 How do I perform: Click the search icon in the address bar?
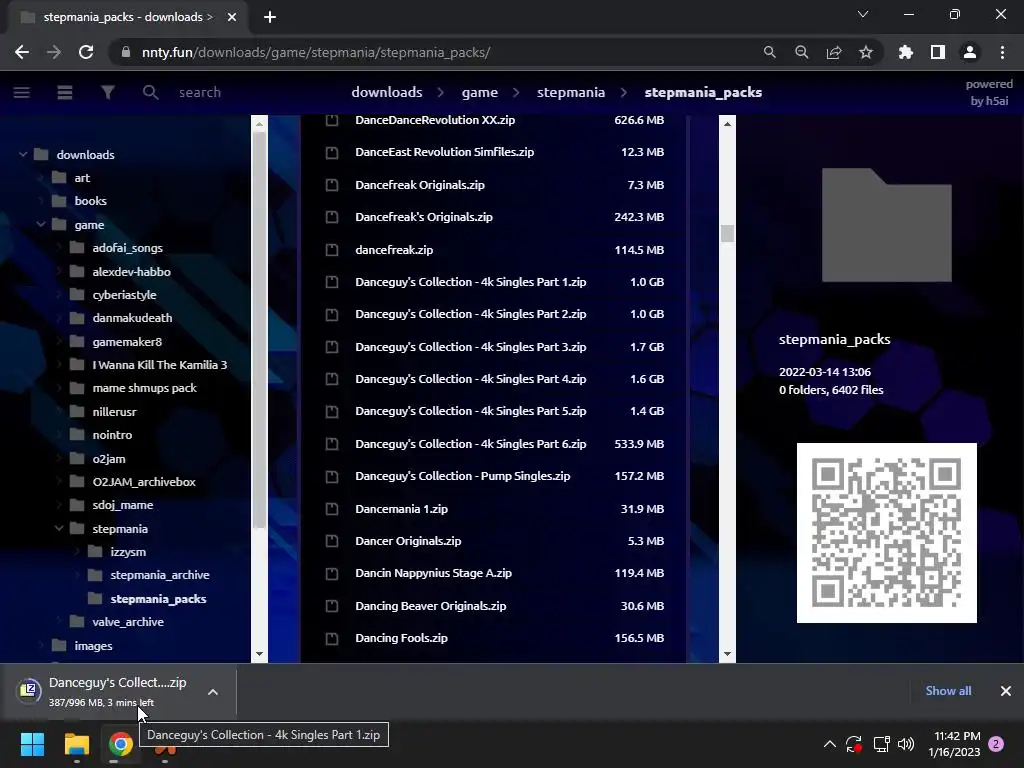769,52
